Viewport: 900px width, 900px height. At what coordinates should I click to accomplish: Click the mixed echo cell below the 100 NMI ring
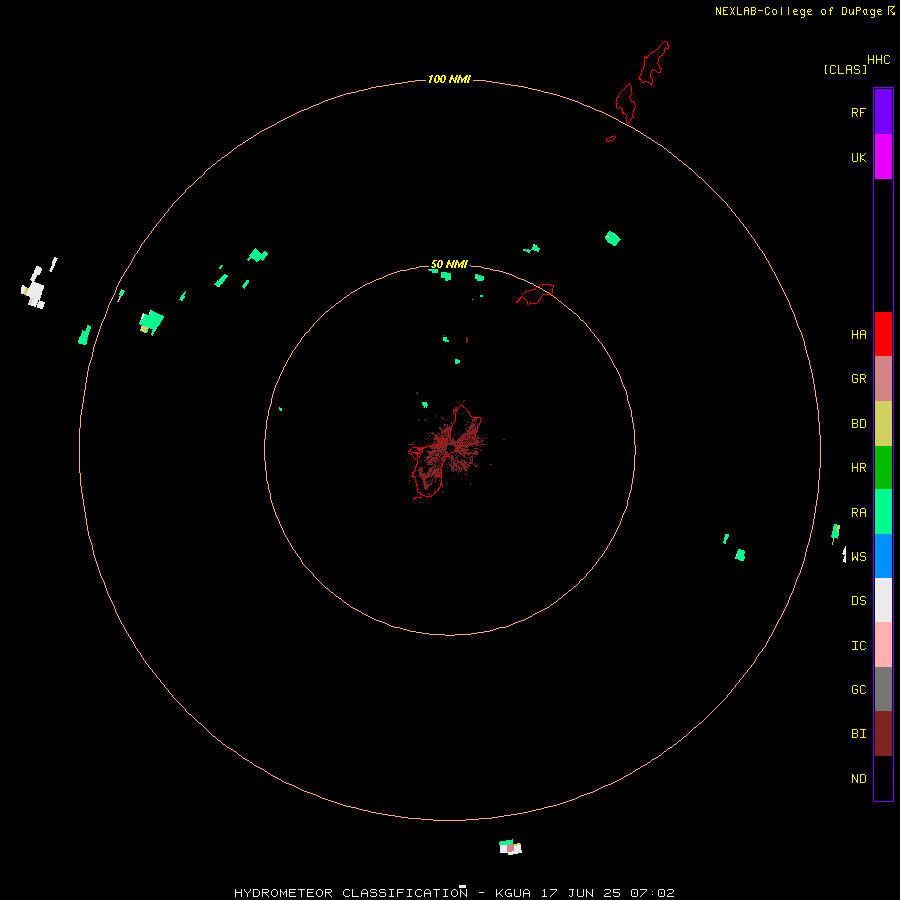tap(510, 847)
